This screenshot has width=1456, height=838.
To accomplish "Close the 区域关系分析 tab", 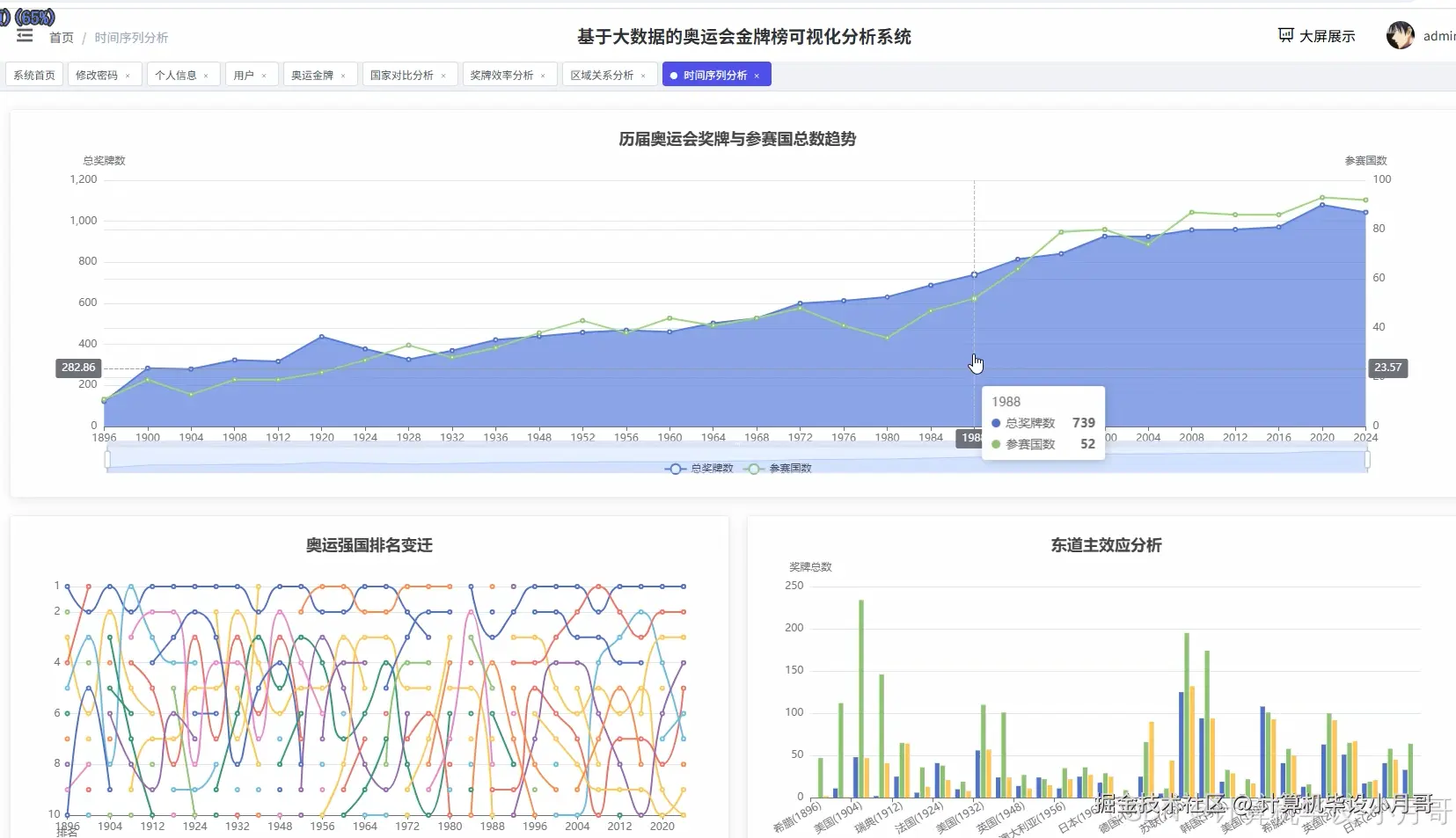I will (643, 76).
